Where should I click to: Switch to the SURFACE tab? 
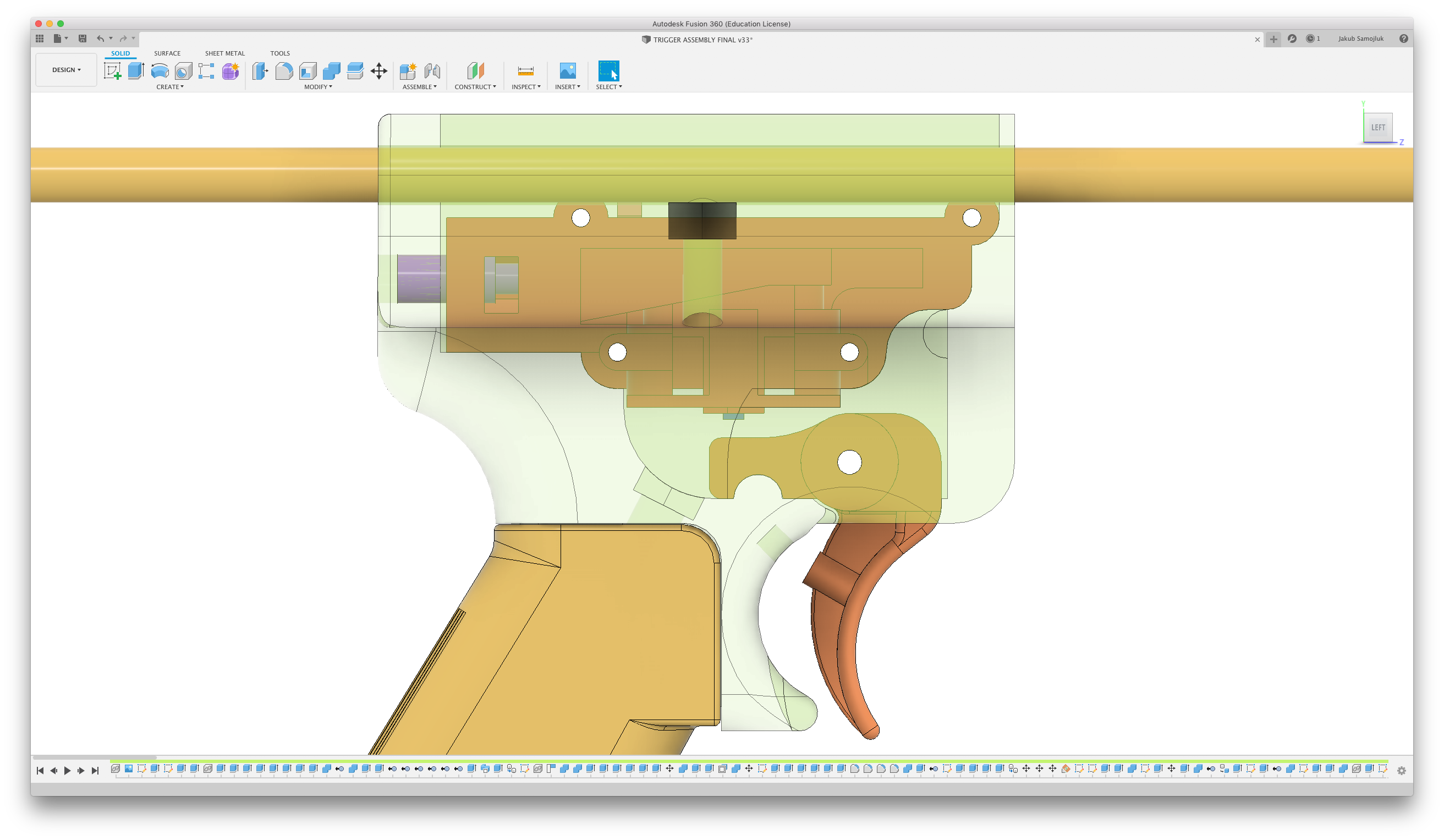click(x=167, y=53)
